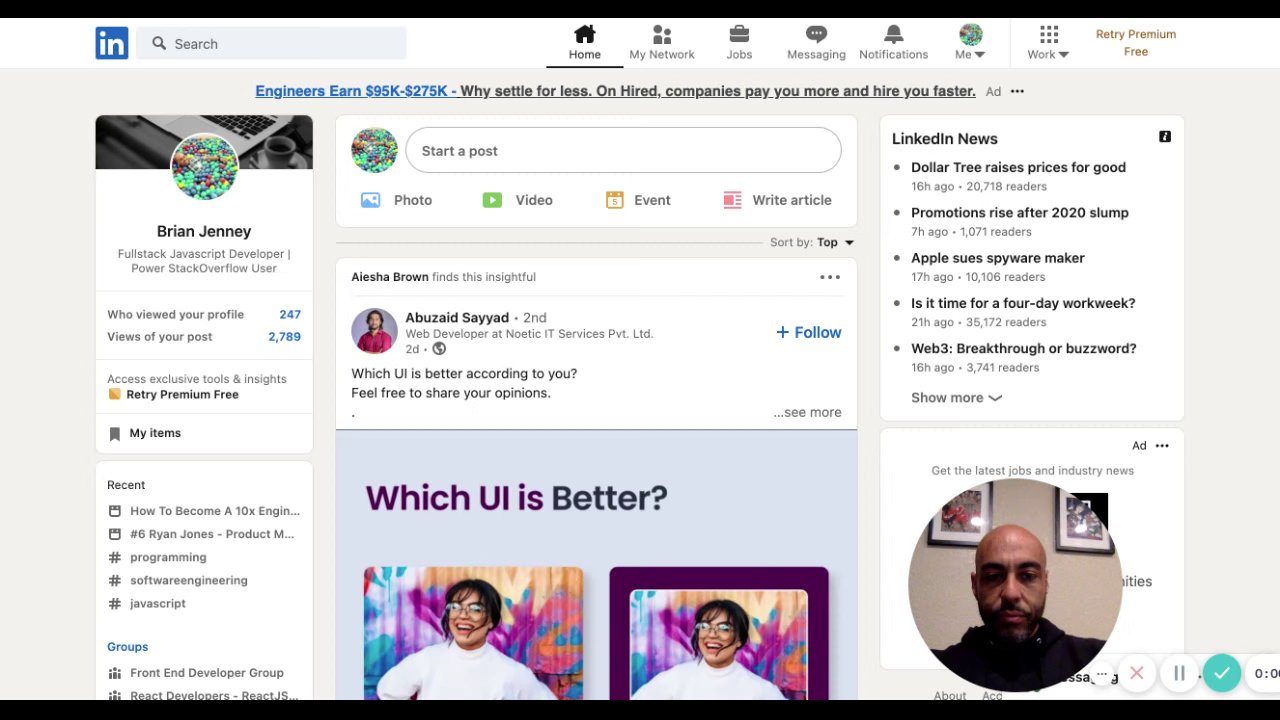The width and height of the screenshot is (1280, 720).
Task: Read Apple sues spyware maker story
Action: (997, 258)
